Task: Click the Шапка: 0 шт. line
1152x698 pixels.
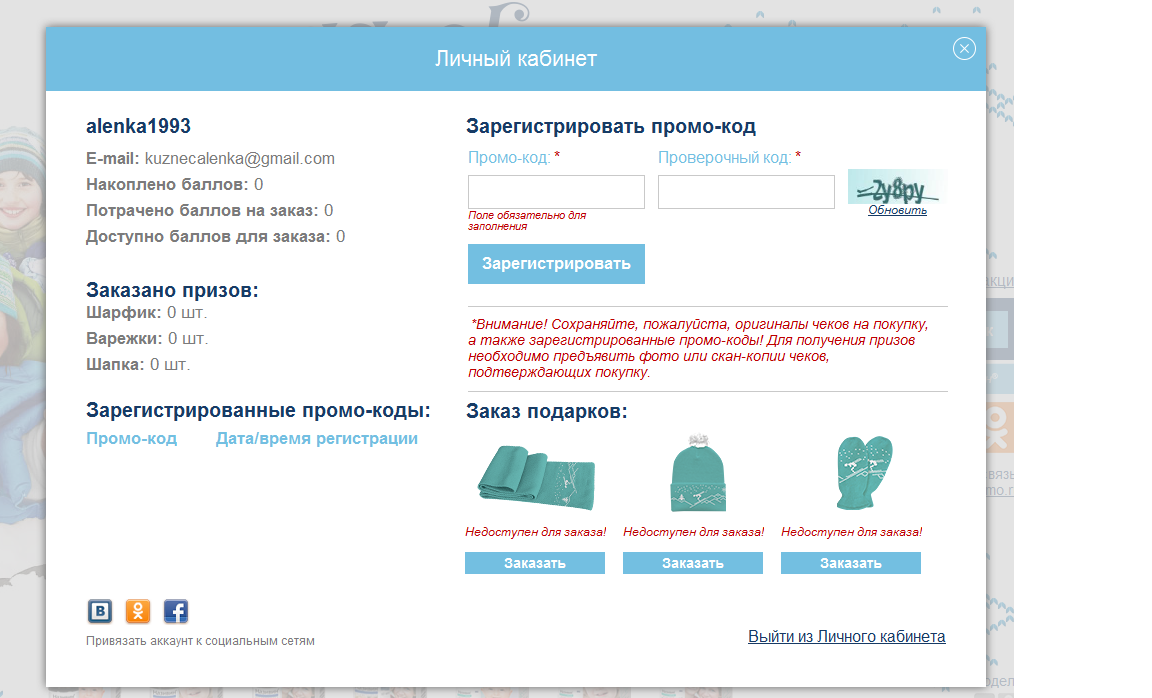Action: pos(138,364)
